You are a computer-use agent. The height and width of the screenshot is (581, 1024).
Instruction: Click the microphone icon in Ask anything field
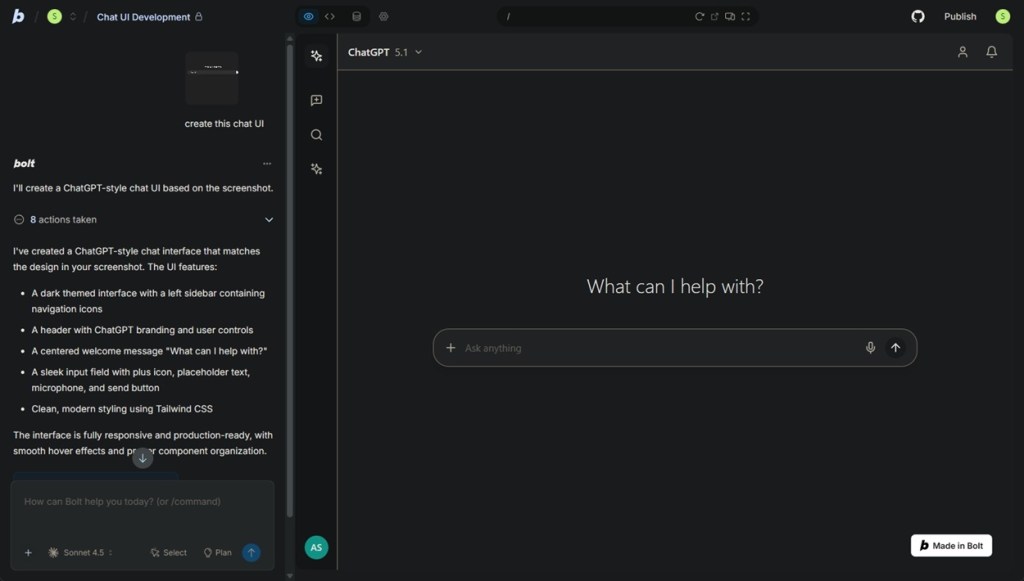(871, 347)
